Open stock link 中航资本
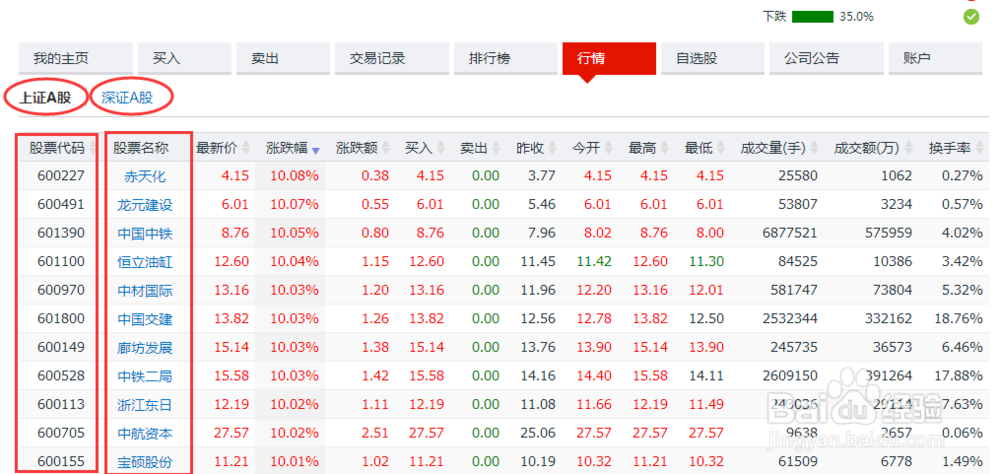Screen dimensions: 1000x474 145,433
